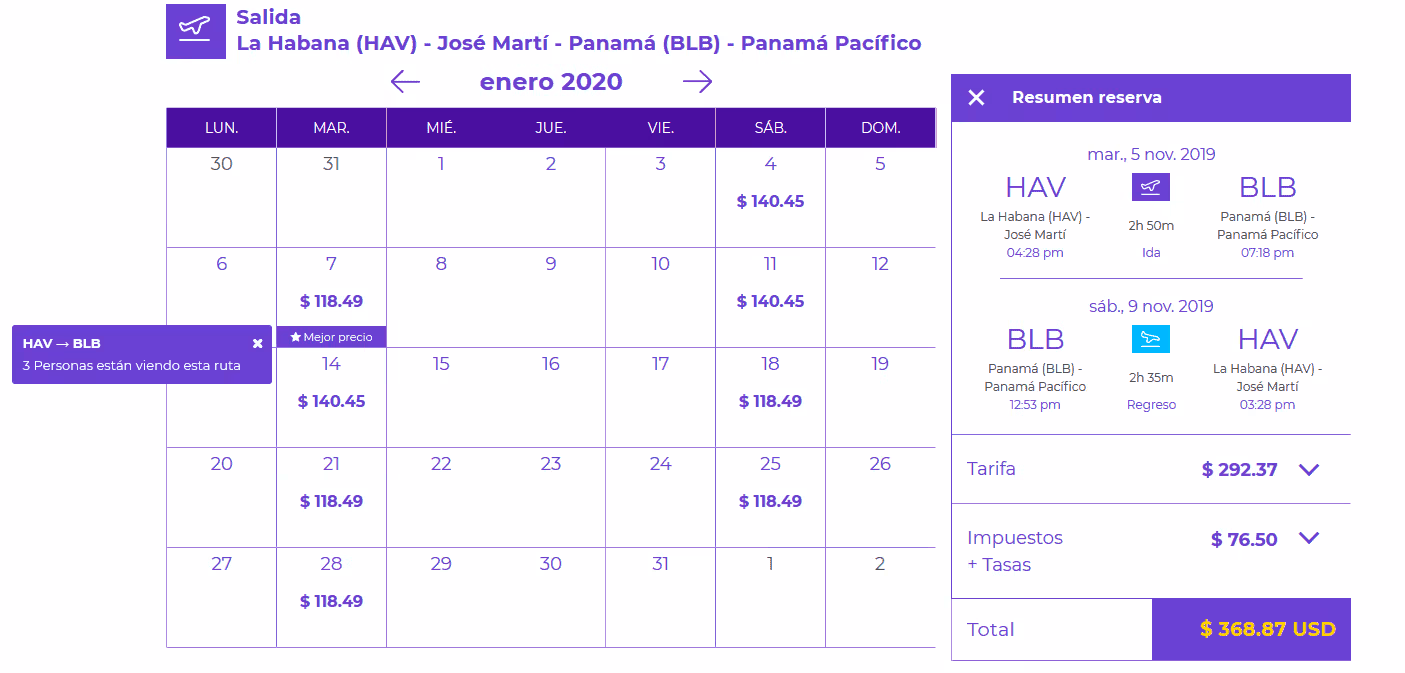Go to previous month with left arrow
Viewport: 1405px width, 673px height.
pos(405,82)
